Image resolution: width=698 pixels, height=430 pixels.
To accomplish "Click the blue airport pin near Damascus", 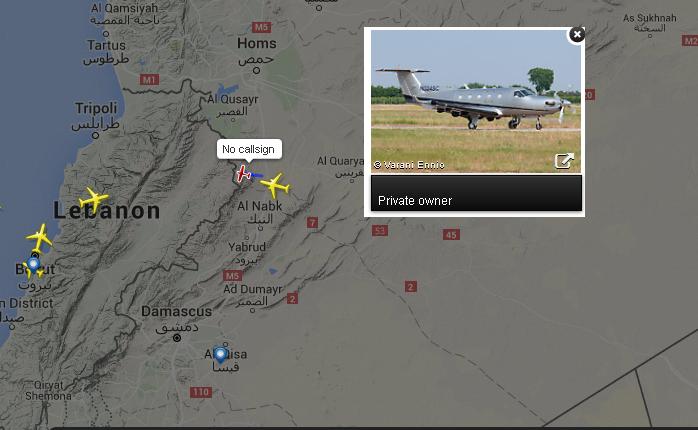I will pos(220,355).
